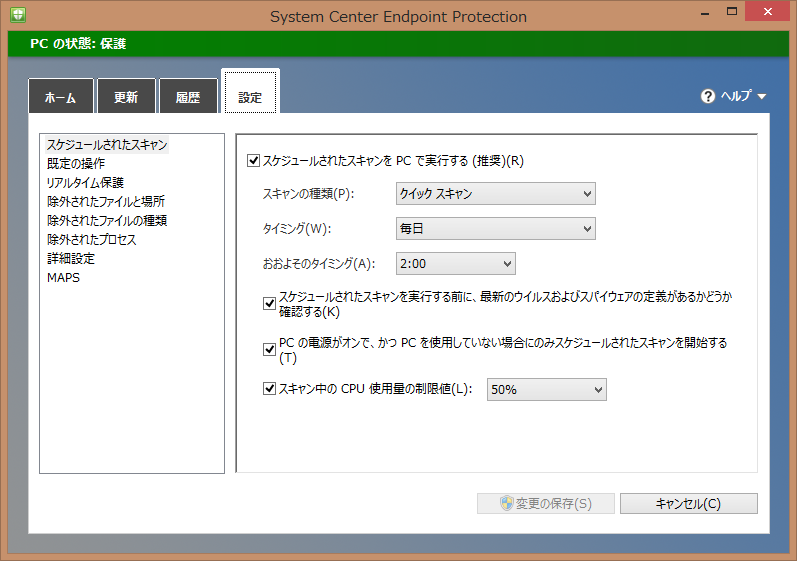This screenshot has width=797, height=561.
Task: Open リアルタイム保護 settings page
Action: pos(85,182)
